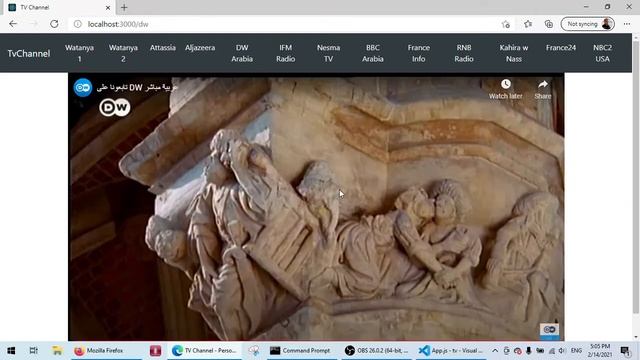Open Watanya 2 channel

pyautogui.click(x=123, y=53)
